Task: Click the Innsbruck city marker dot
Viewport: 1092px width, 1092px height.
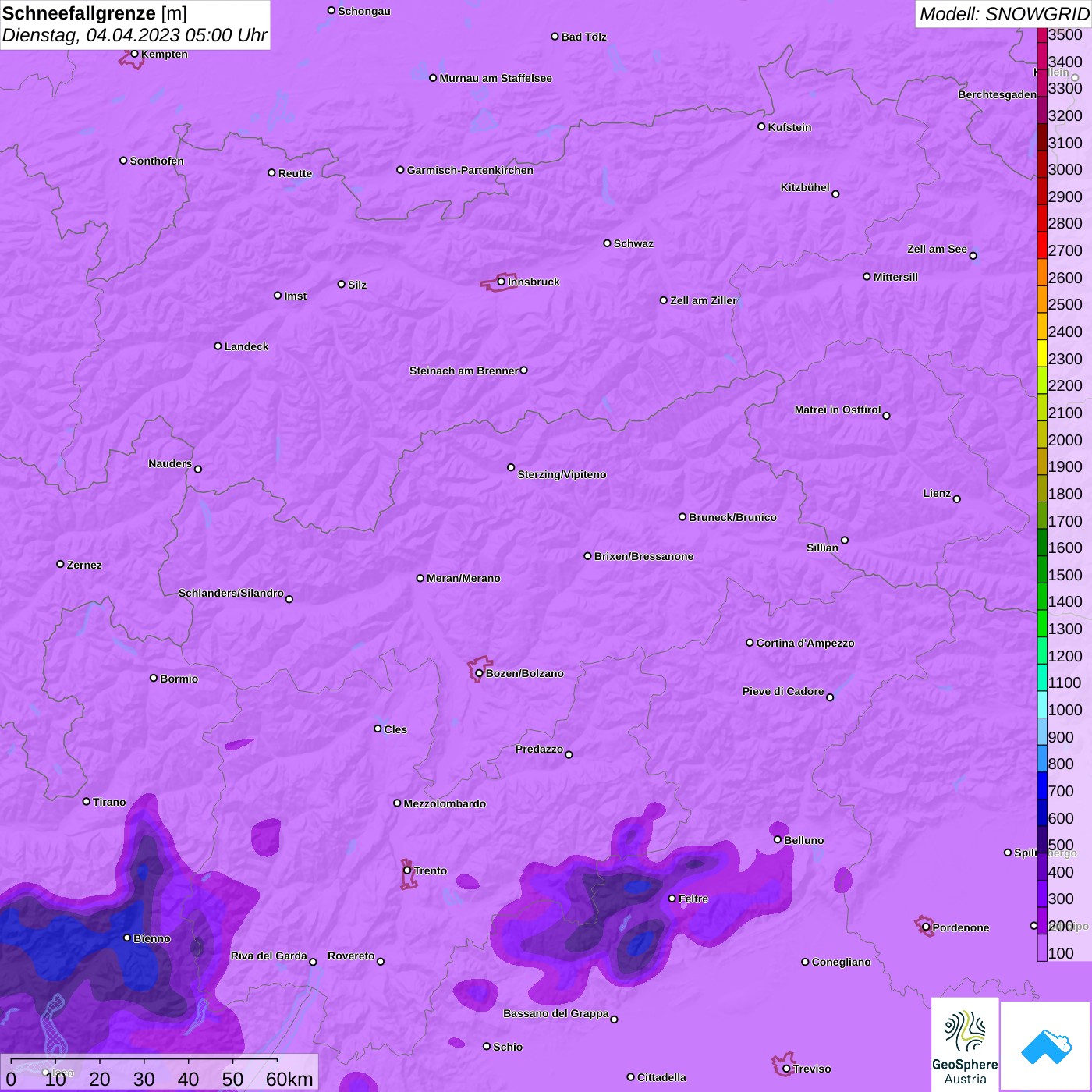Action: coord(502,282)
